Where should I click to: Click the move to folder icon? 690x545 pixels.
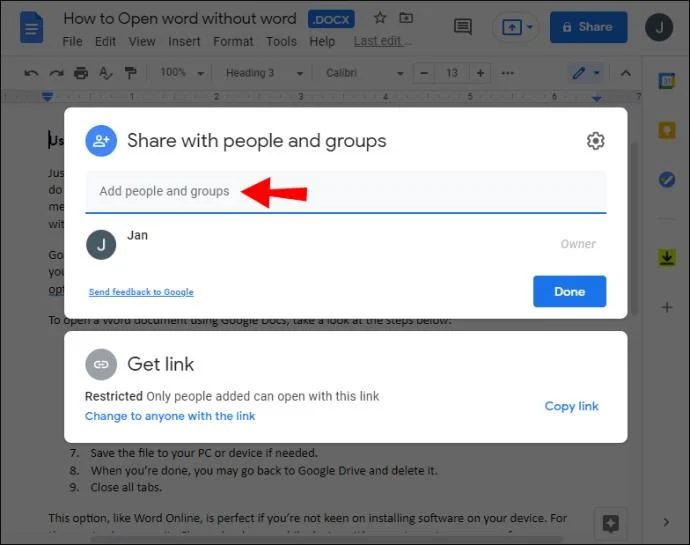406,18
